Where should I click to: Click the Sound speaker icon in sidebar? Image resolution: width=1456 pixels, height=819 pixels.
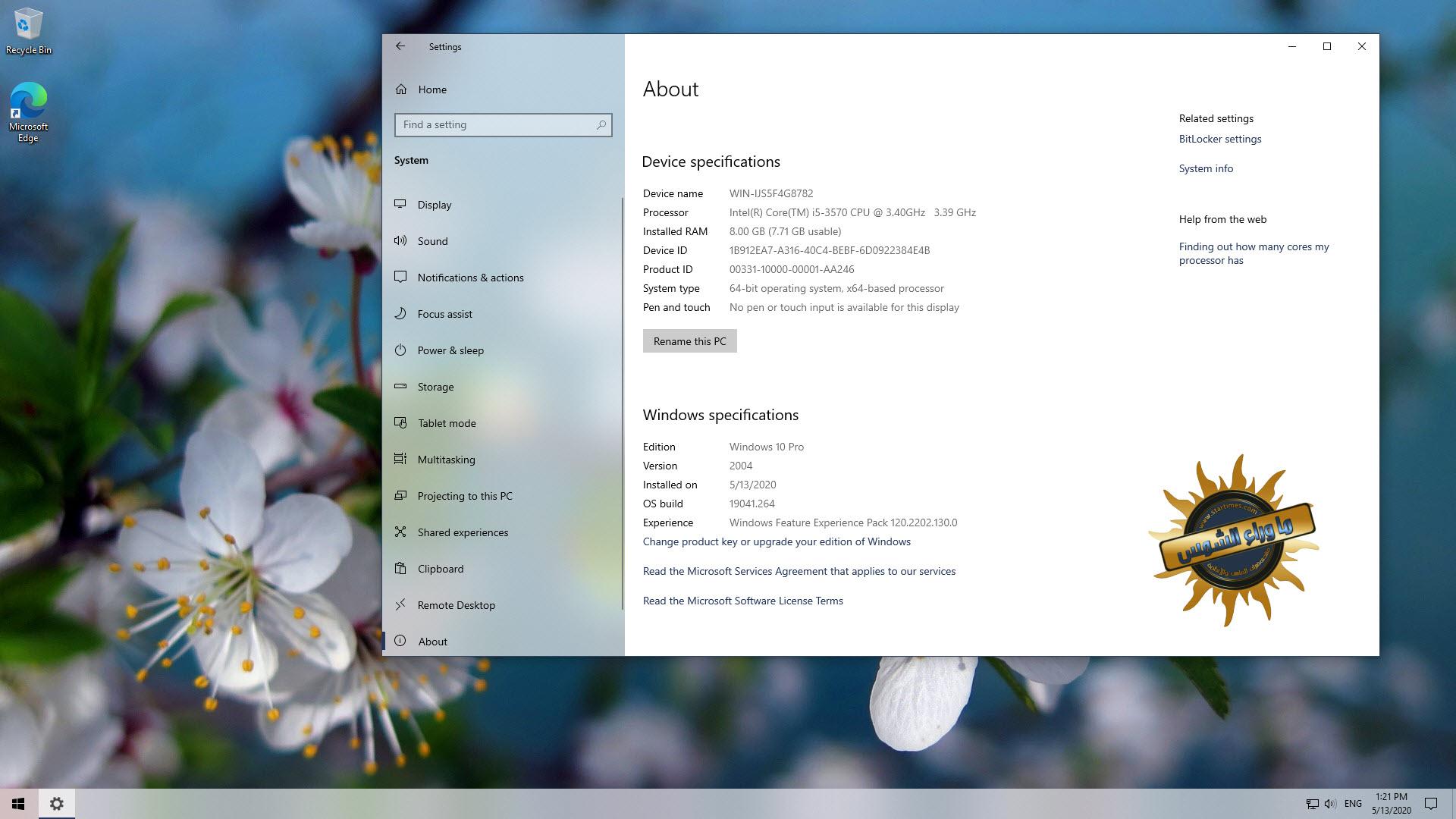tap(400, 240)
